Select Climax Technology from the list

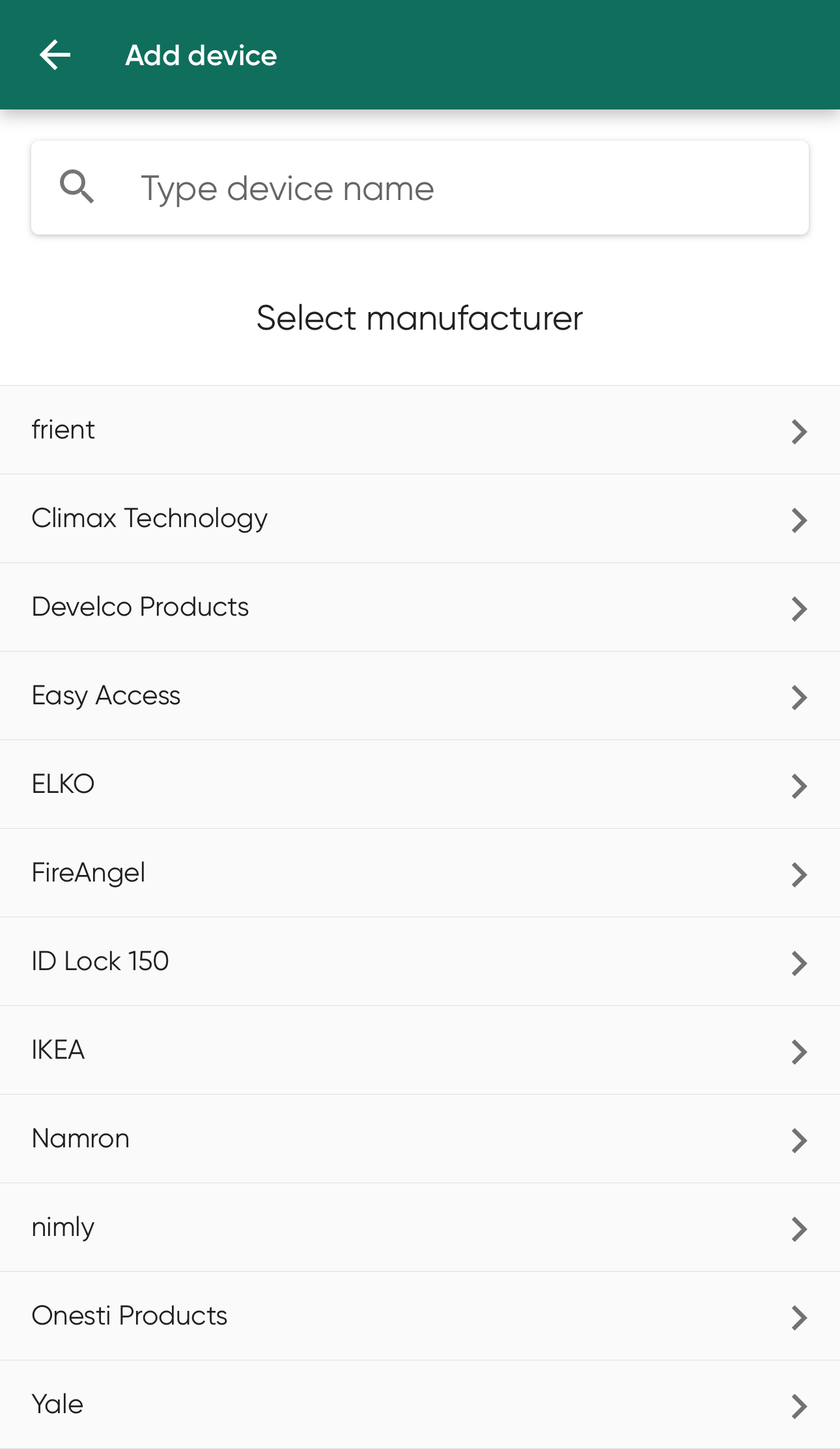(x=420, y=519)
